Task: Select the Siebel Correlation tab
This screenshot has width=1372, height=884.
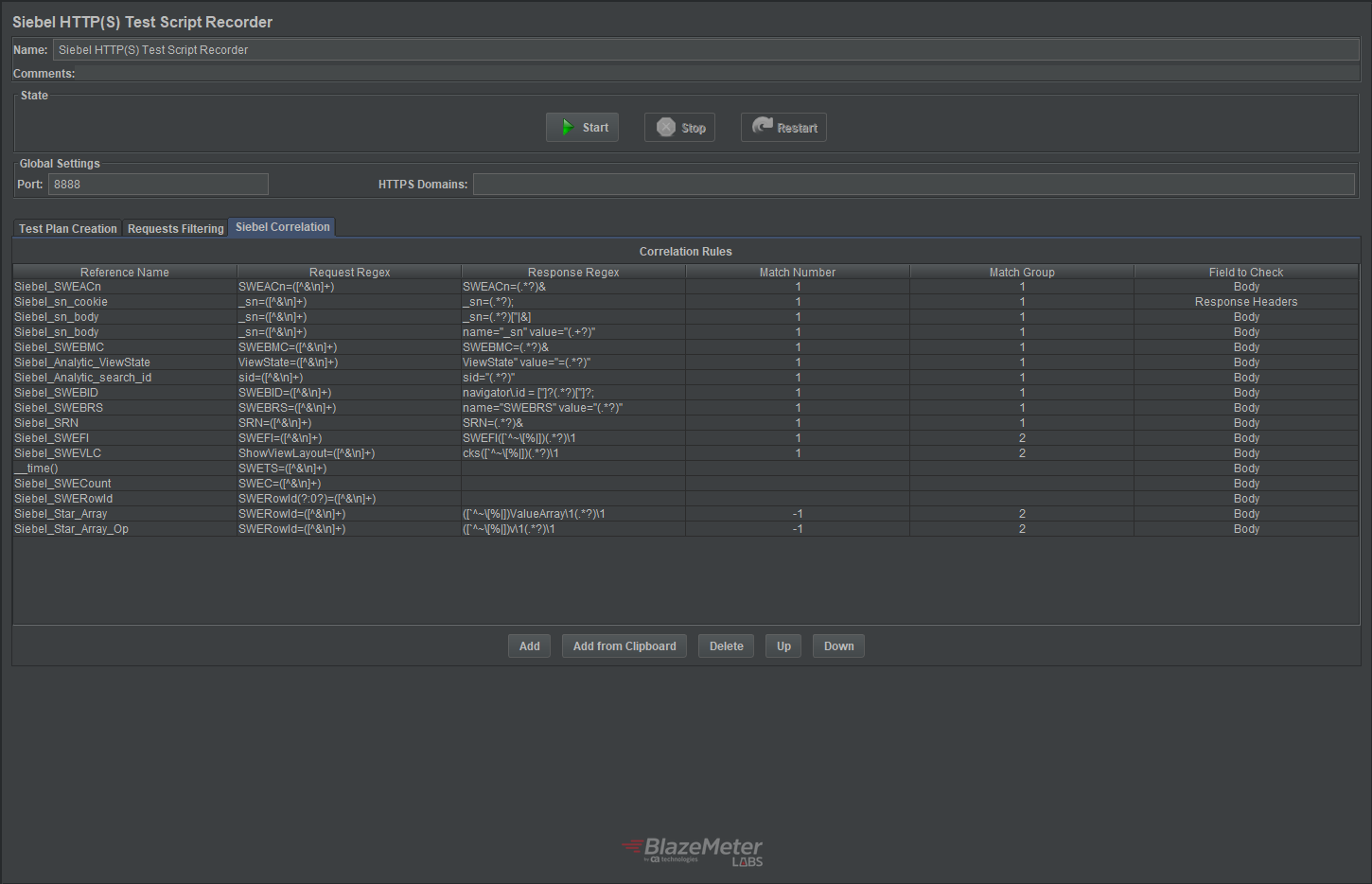Action: pyautogui.click(x=282, y=227)
